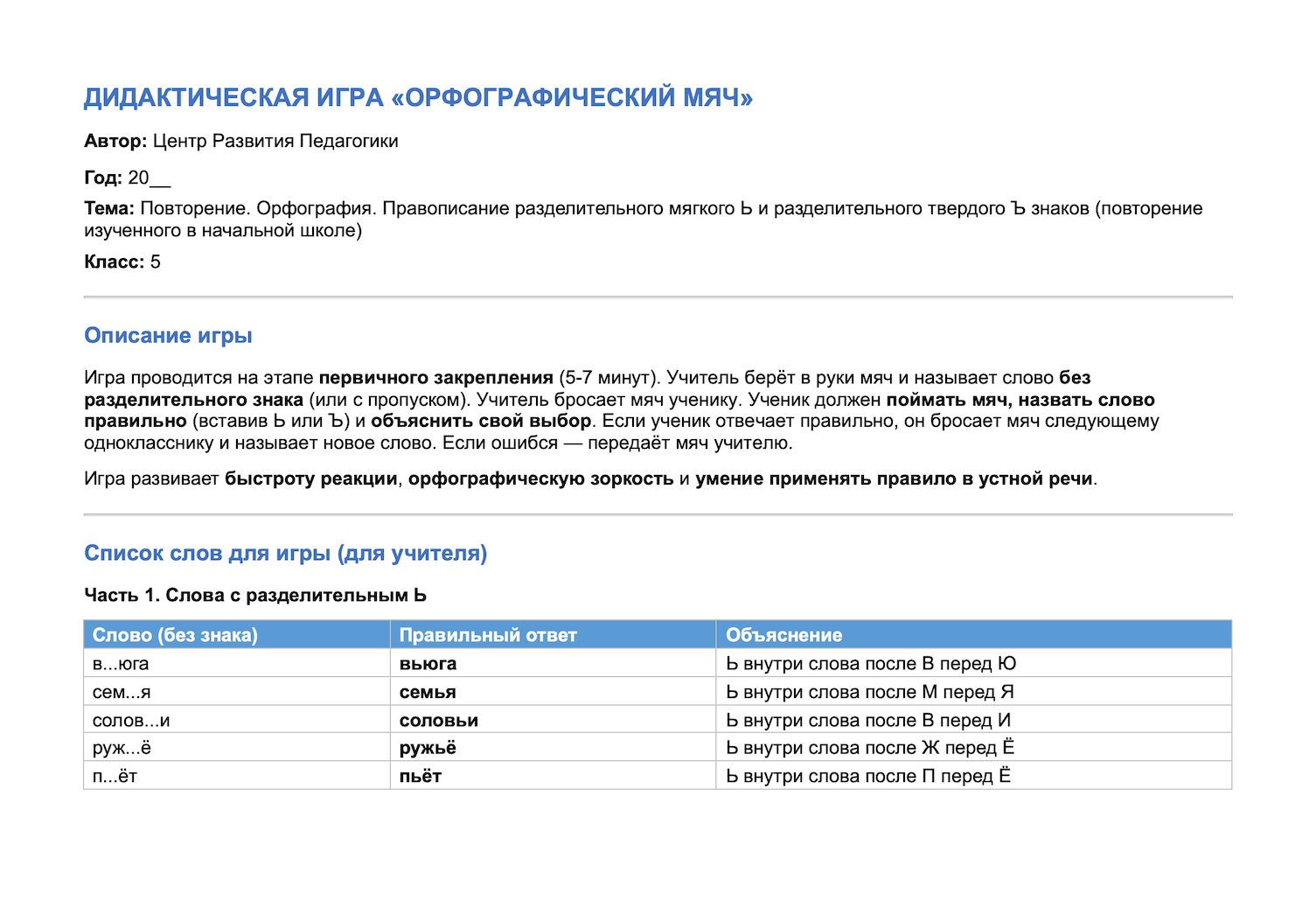This screenshot has width=1316, height=908.
Task: Click the «Часть 1. Слова с разделительным Ь» subtitle
Action: click(255, 596)
